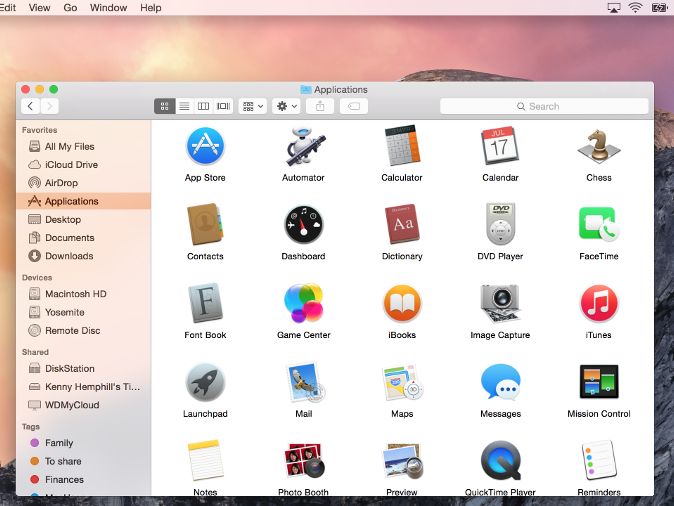
Task: Select Remote Disc in Devices
Action: click(x=83, y=331)
